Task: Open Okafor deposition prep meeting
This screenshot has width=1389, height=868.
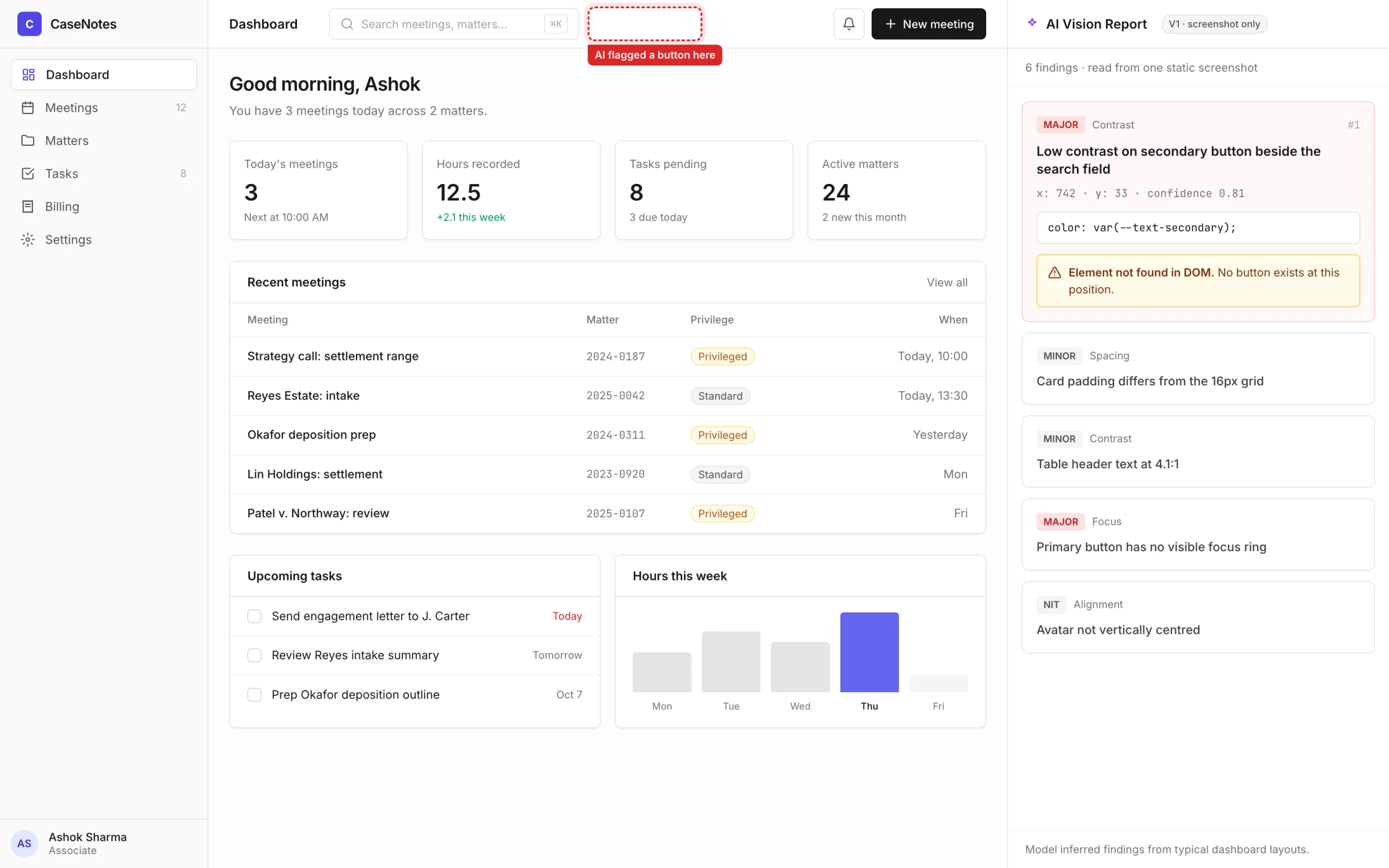Action: [607, 435]
